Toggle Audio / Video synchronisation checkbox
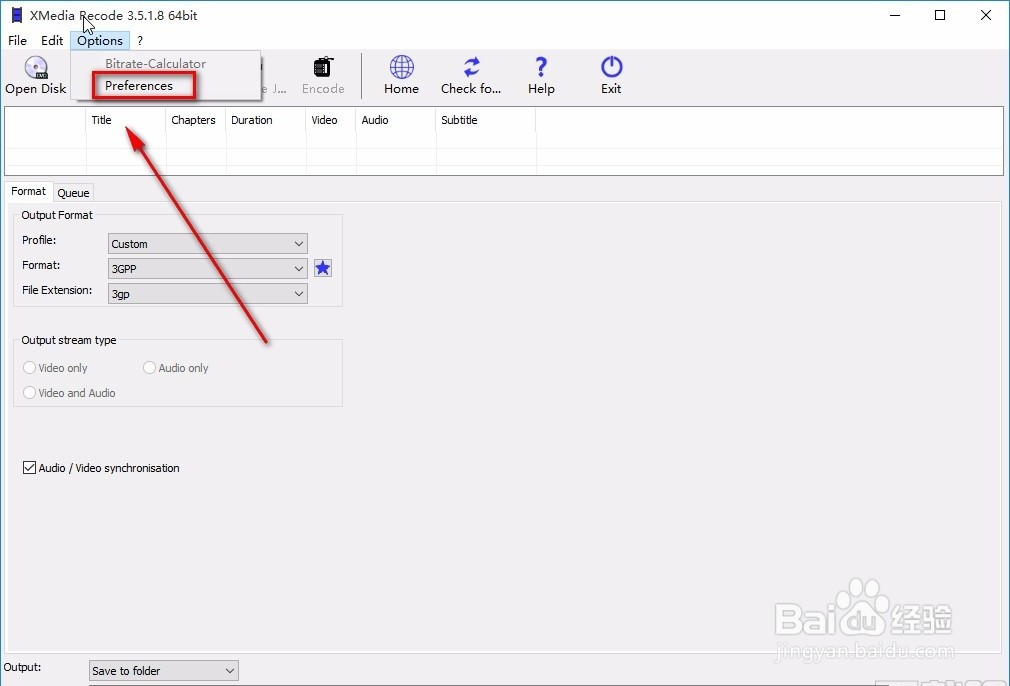The height and width of the screenshot is (686, 1010). (x=29, y=468)
